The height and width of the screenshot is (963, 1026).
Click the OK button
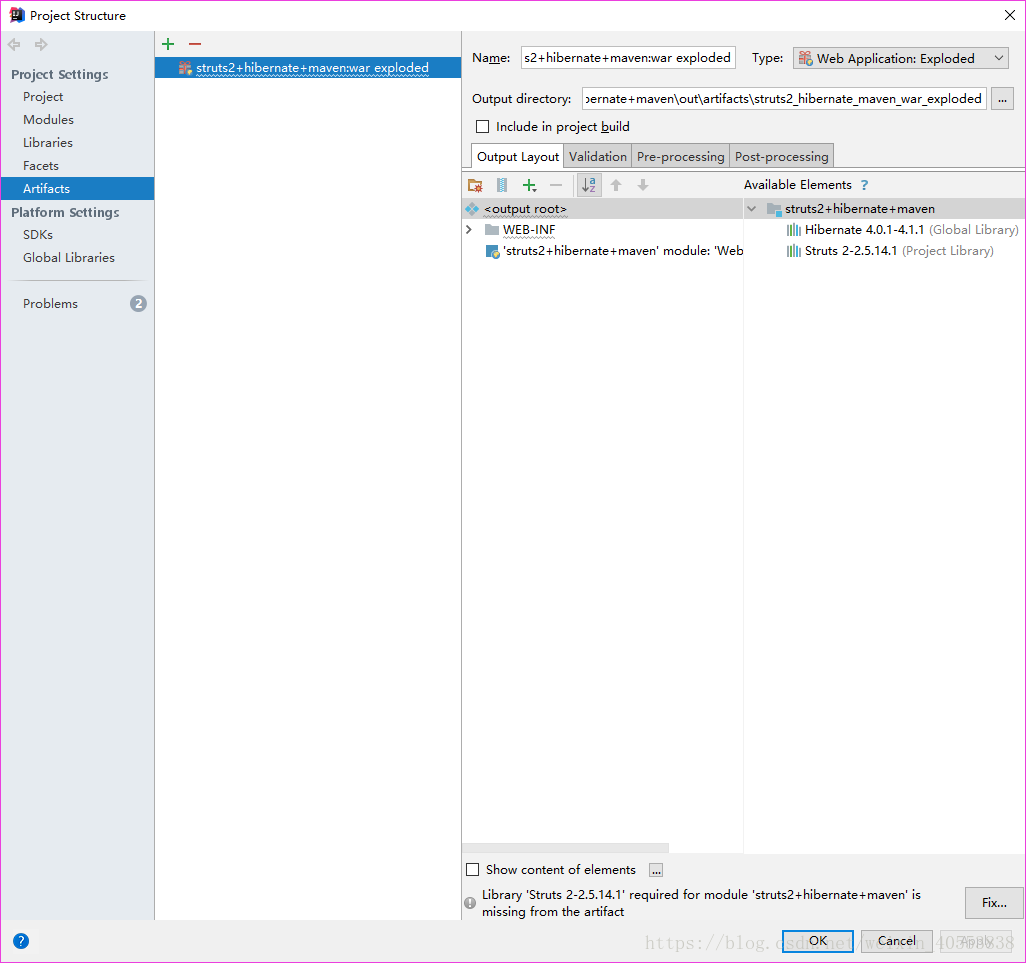tap(818, 941)
